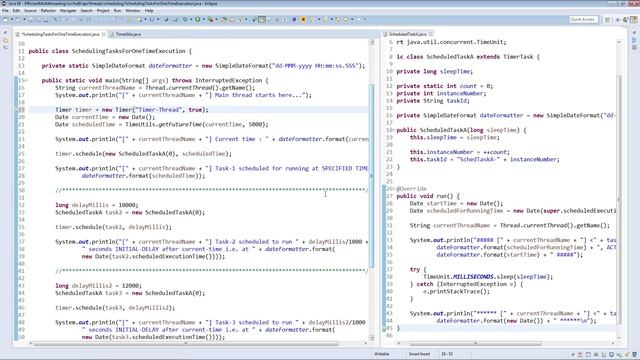Open the Source menu
The image size is (640, 360).
[x=30, y=11]
